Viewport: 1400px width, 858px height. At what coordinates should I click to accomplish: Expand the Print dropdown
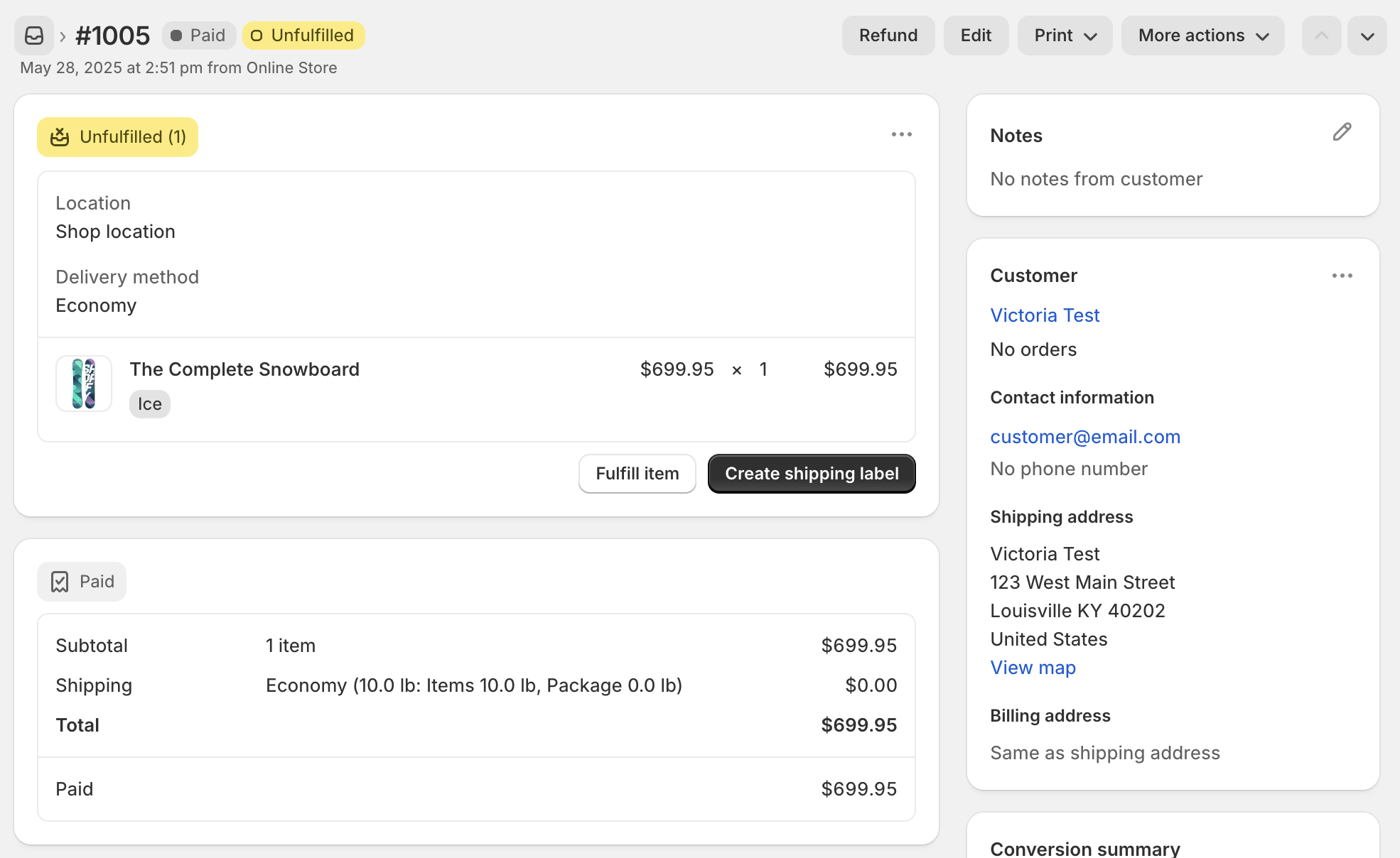pos(1065,36)
